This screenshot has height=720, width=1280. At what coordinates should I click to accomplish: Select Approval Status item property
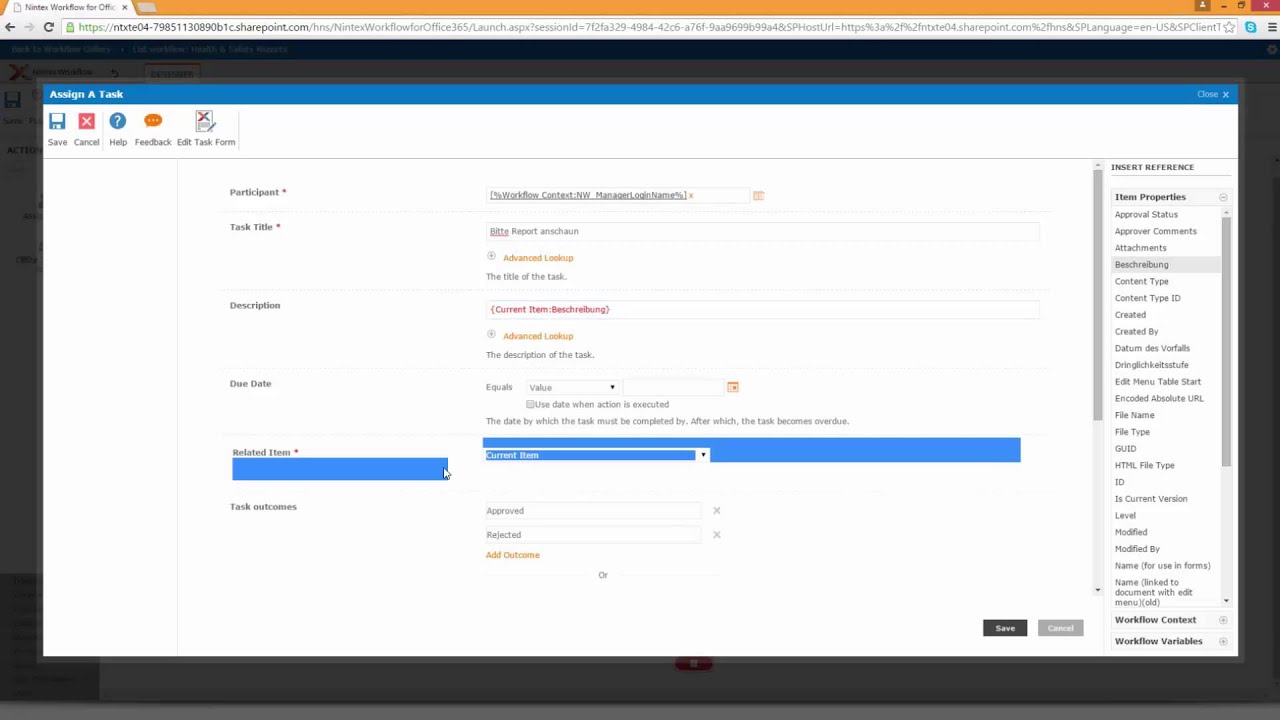point(1146,214)
